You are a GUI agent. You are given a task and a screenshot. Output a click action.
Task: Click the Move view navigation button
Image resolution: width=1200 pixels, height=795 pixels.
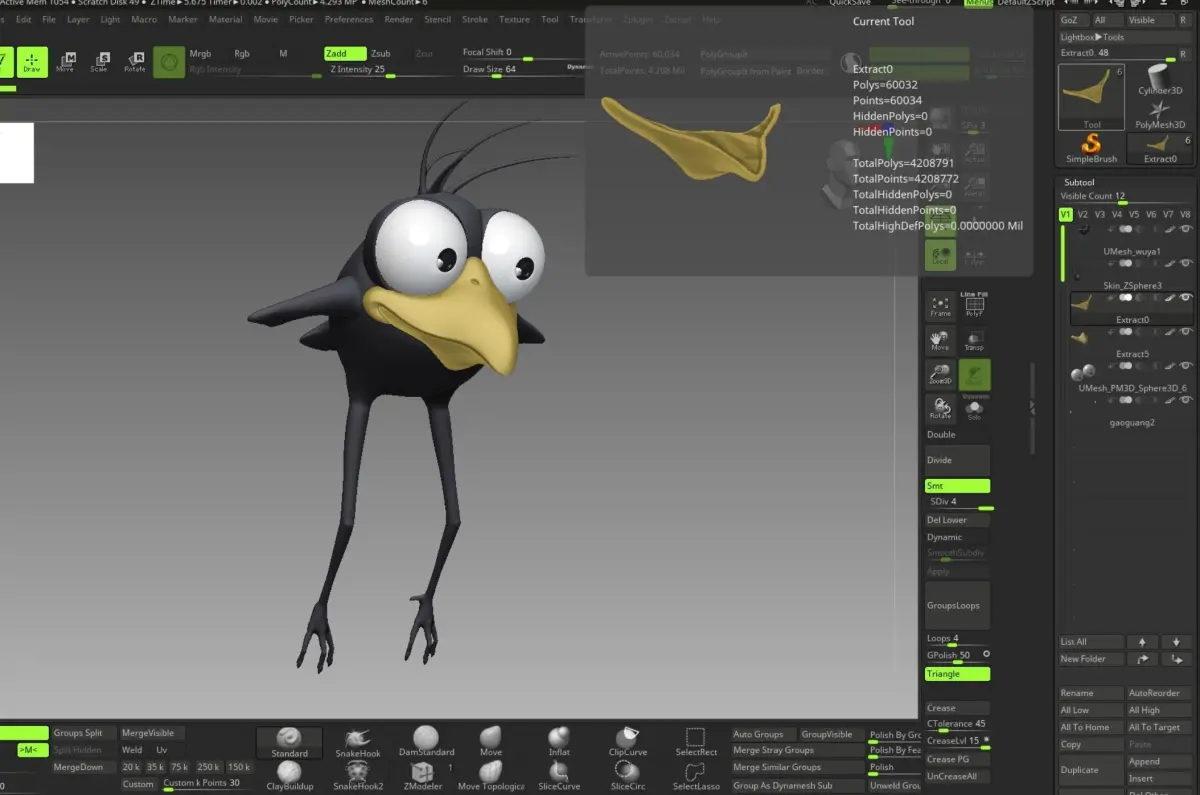(x=940, y=340)
